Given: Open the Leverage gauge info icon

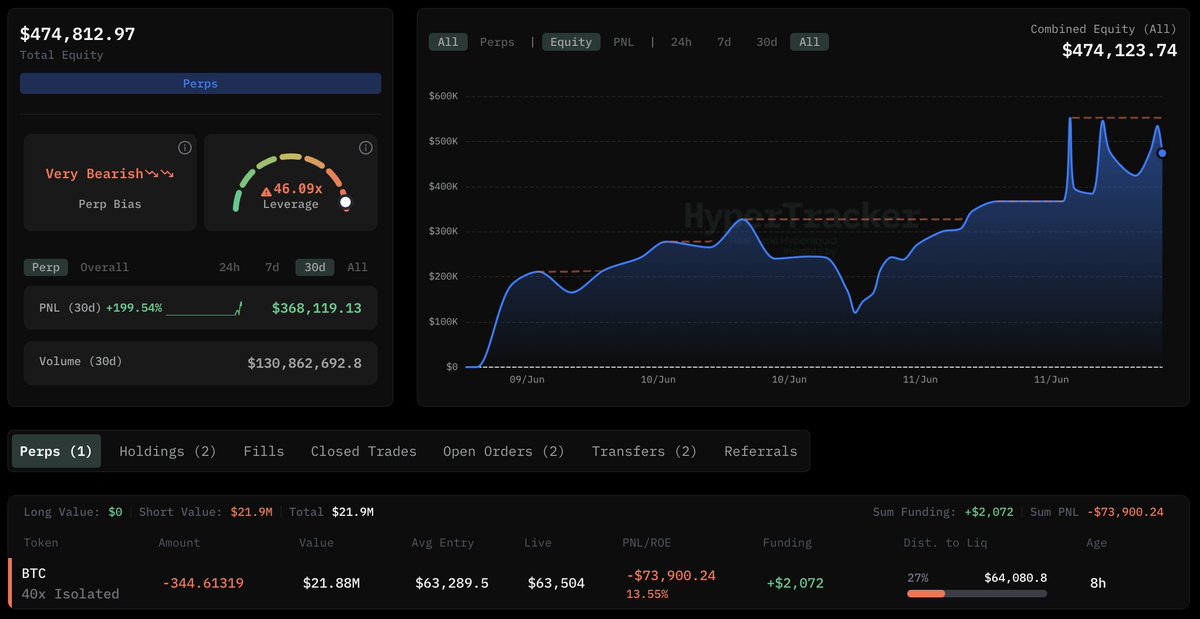Looking at the screenshot, I should (366, 148).
